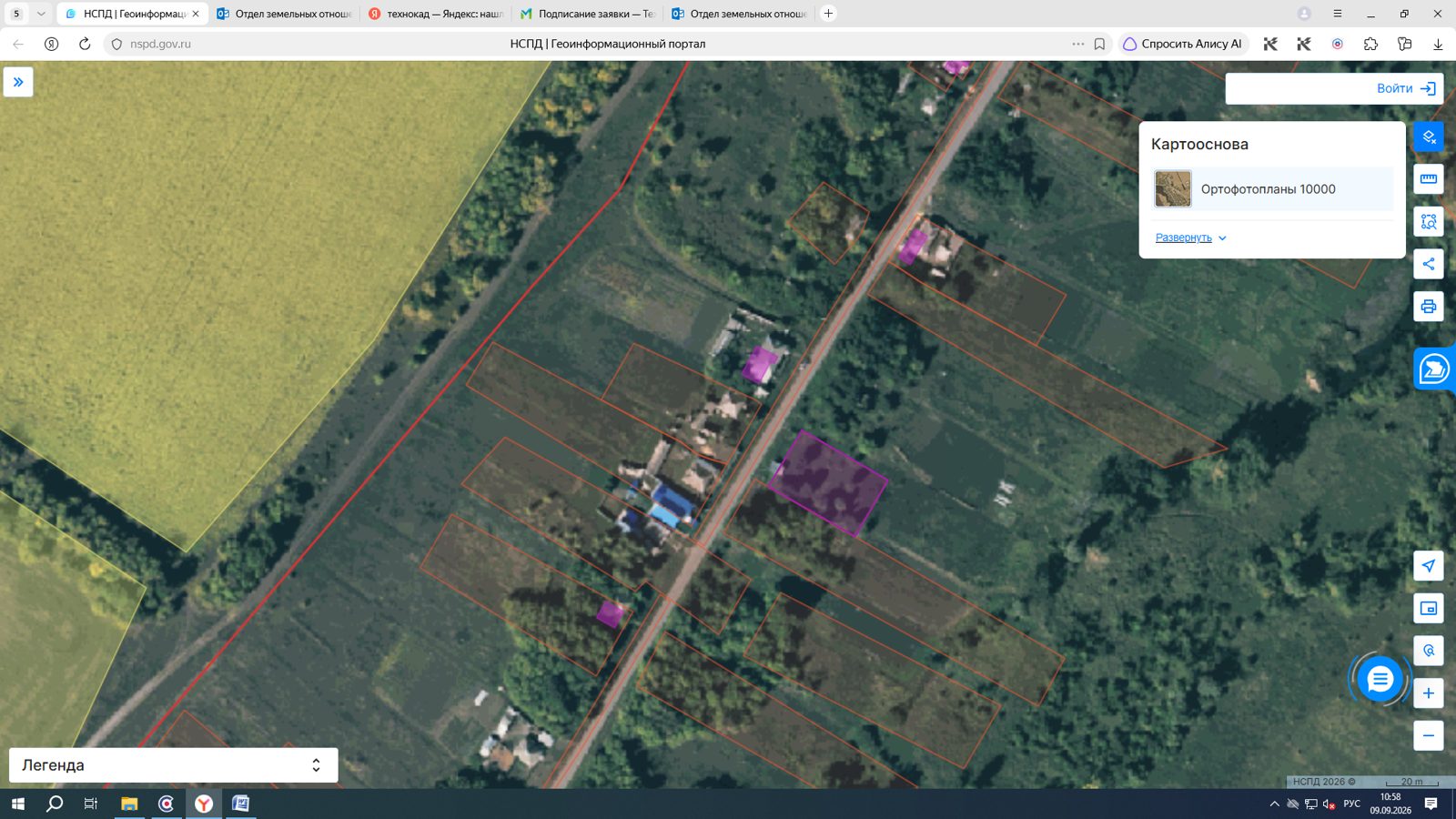Locate me with the navigation arrow icon
The width and height of the screenshot is (1456, 819).
click(1428, 566)
